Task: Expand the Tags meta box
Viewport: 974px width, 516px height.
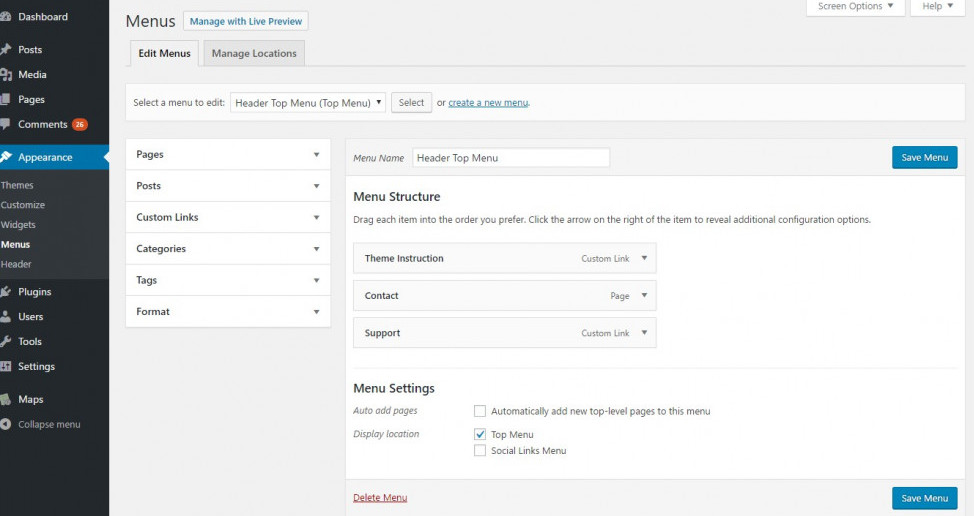Action: pos(316,280)
